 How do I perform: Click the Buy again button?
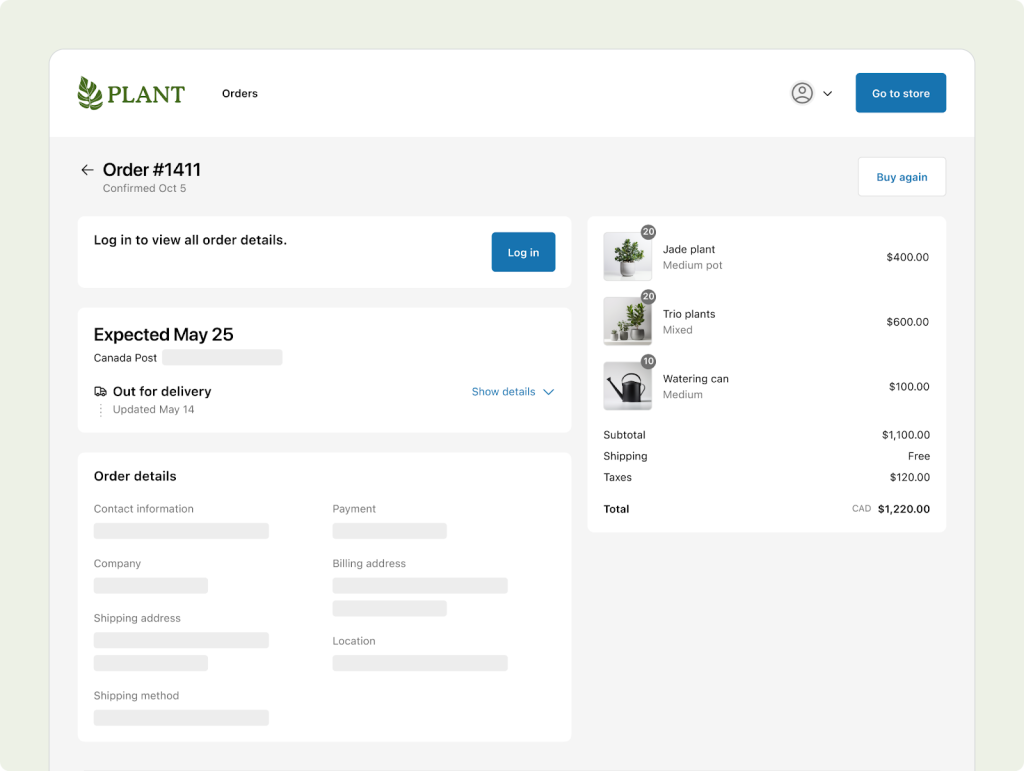click(901, 176)
